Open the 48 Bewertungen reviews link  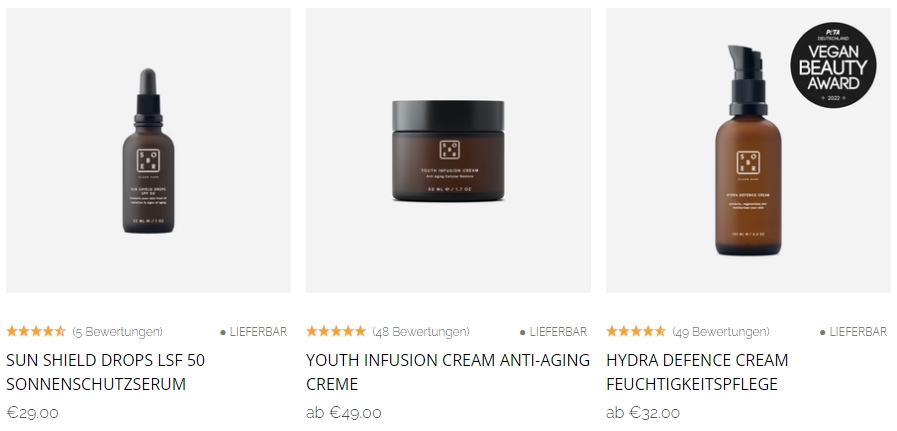420,332
